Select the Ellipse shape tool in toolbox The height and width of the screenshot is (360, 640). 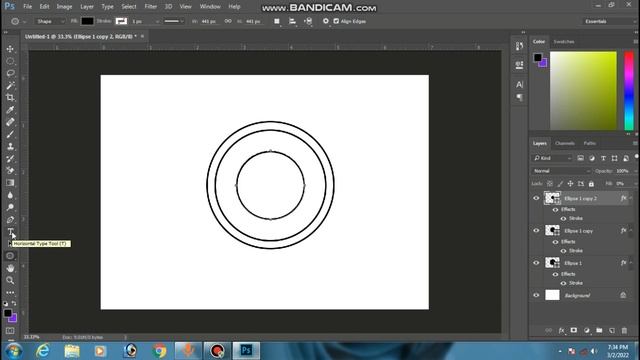(x=10, y=256)
